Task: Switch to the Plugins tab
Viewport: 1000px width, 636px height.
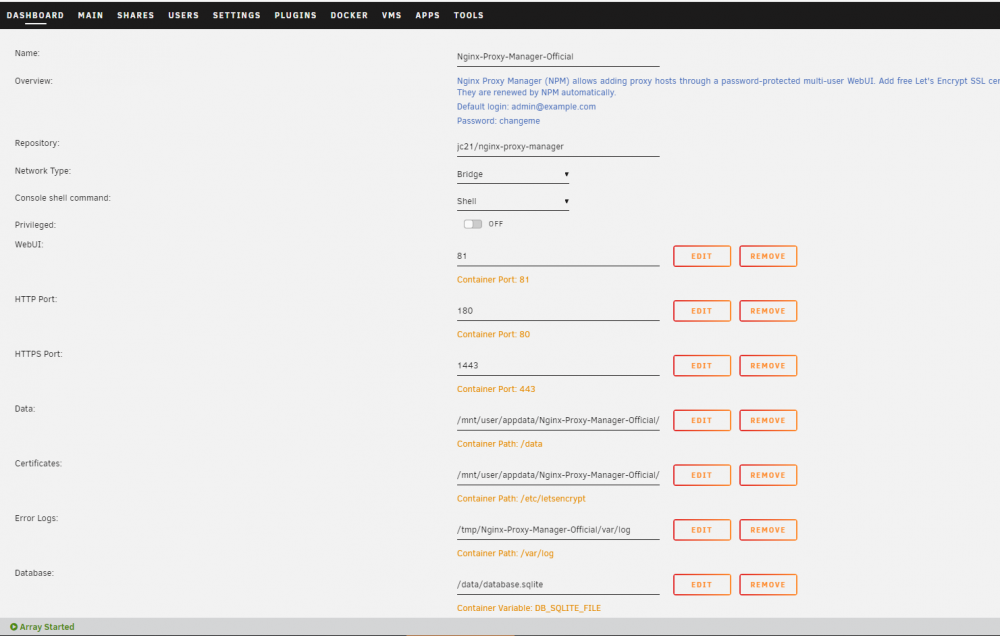Action: [295, 15]
